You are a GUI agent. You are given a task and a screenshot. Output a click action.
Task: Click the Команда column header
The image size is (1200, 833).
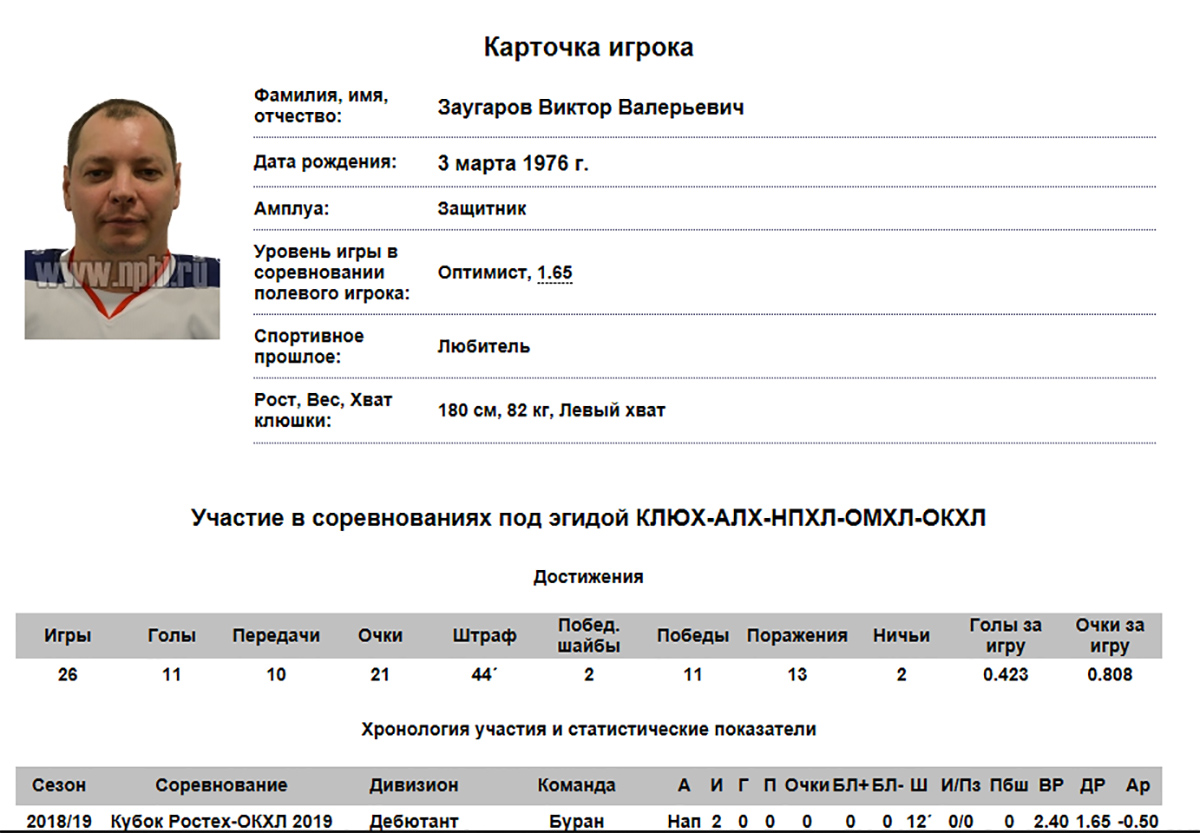tap(577, 785)
